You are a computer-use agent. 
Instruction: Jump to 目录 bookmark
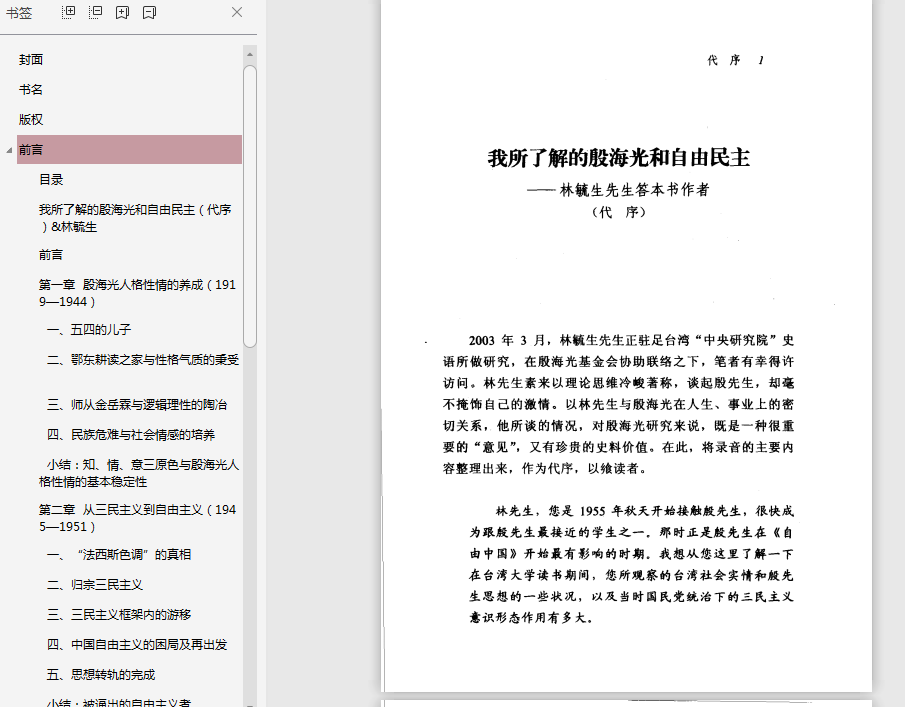pyautogui.click(x=51, y=179)
